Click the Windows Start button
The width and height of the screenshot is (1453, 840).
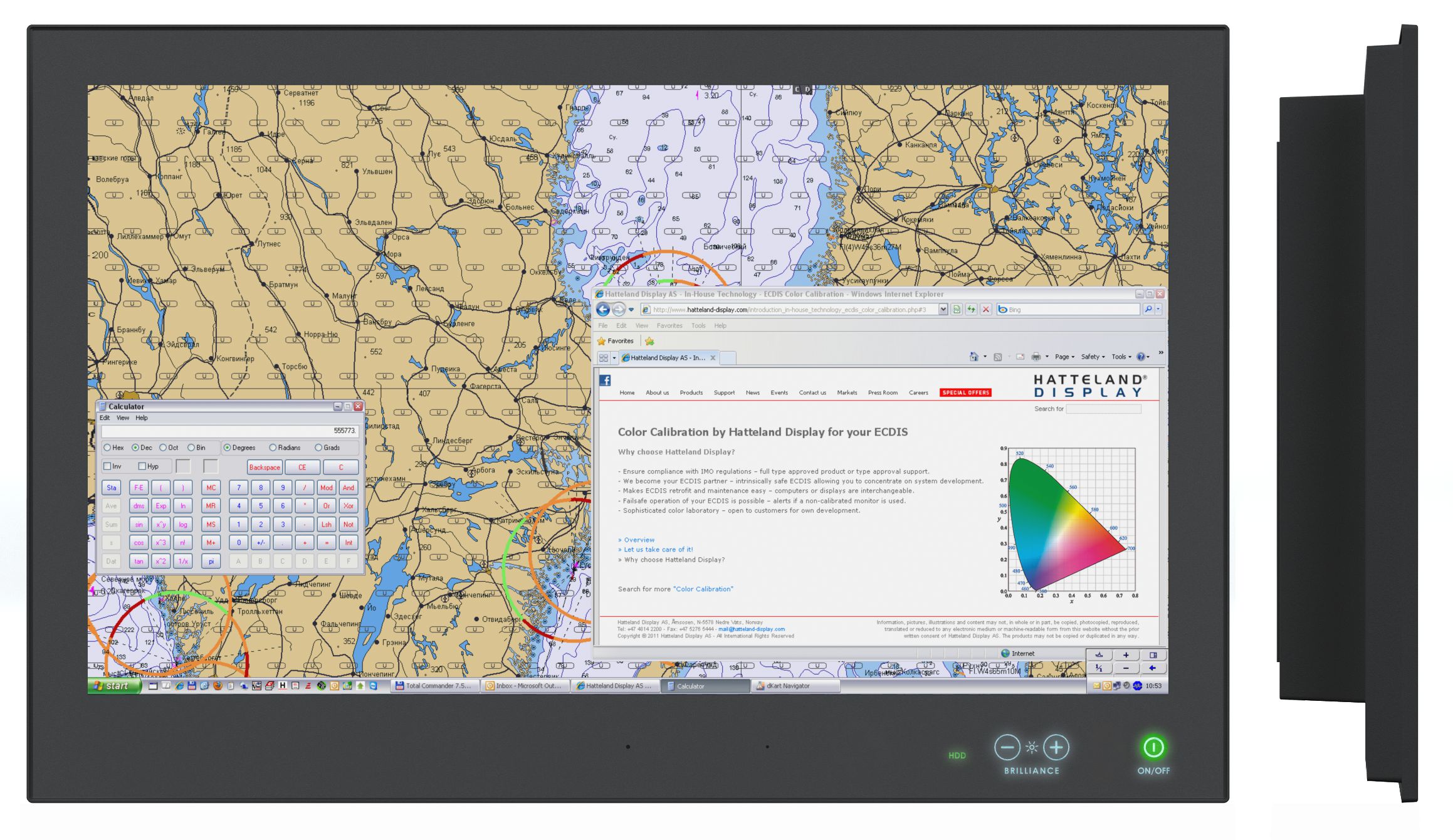pos(115,686)
